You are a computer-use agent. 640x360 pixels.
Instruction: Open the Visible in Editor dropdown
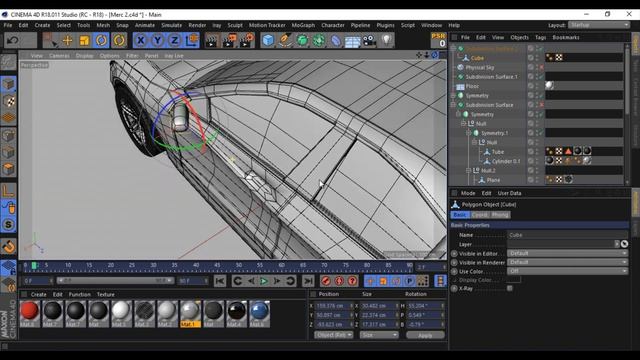point(567,253)
